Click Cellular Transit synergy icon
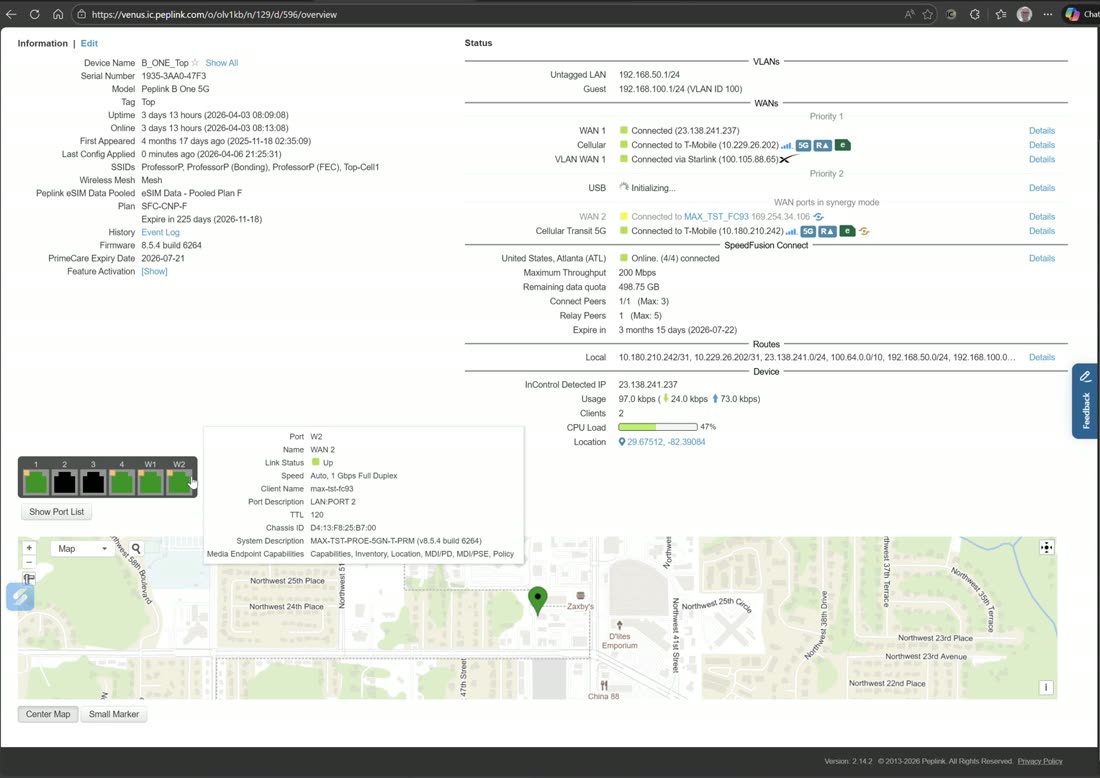 (864, 231)
